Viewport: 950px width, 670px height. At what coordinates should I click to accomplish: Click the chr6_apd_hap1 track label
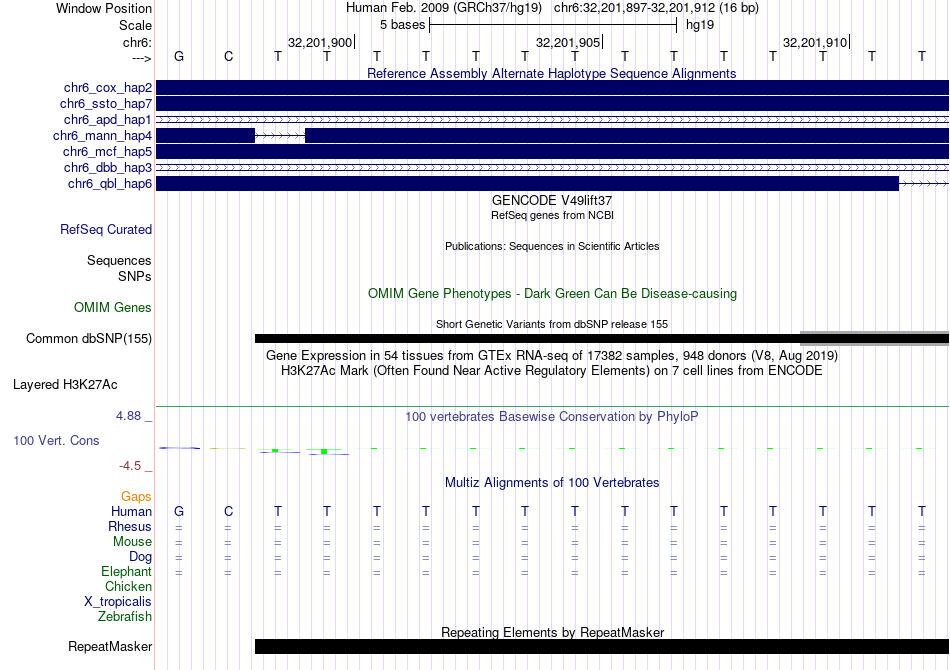[x=108, y=119]
